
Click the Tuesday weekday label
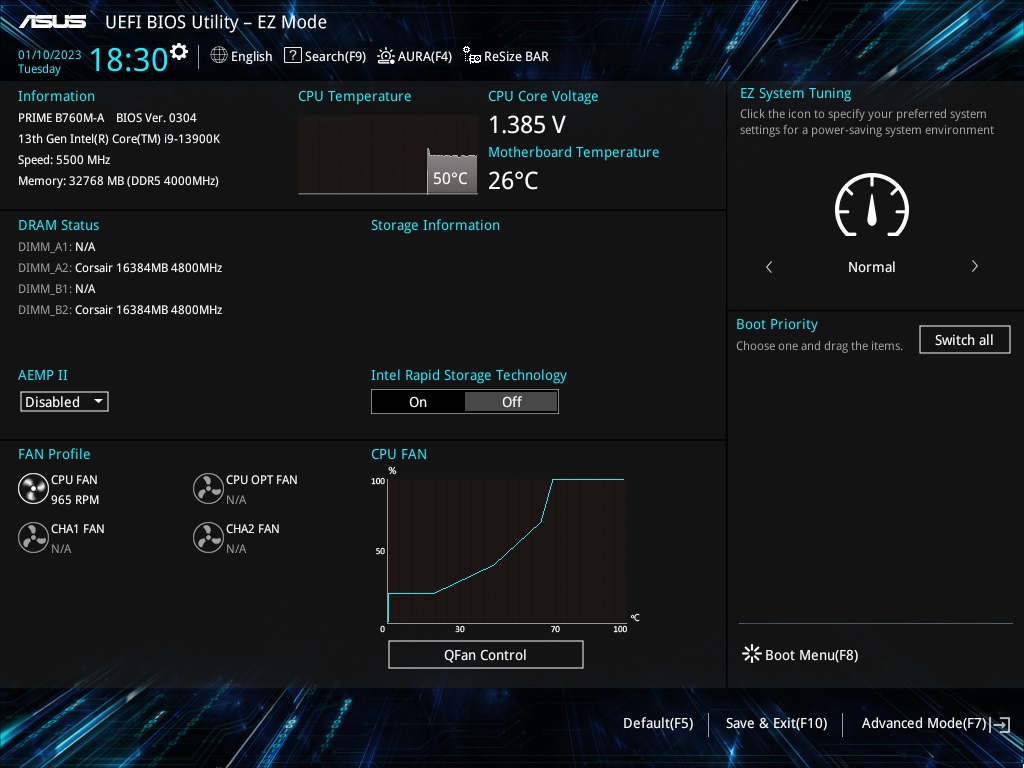click(39, 69)
